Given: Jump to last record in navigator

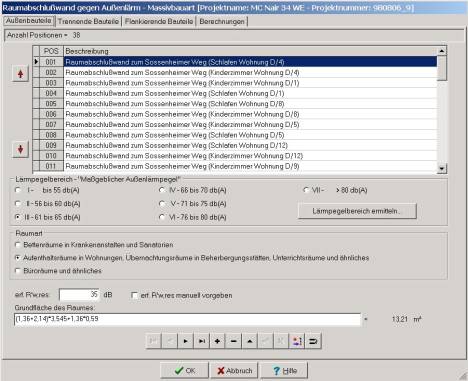Looking at the screenshot, I should [x=201, y=341].
